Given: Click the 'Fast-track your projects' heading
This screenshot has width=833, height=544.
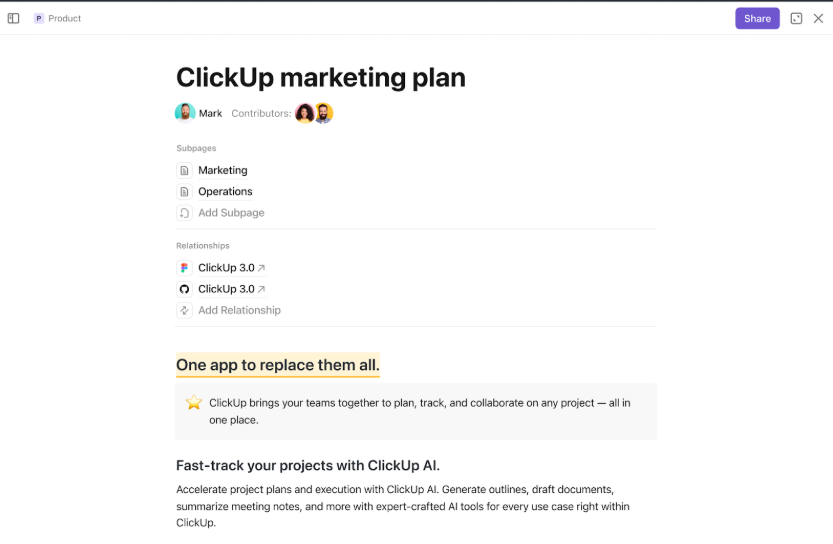Looking at the screenshot, I should pos(307,465).
